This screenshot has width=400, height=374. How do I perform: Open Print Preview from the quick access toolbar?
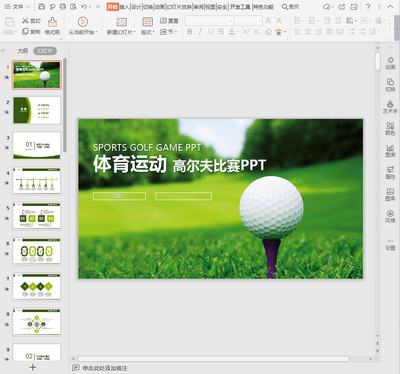(x=73, y=7)
